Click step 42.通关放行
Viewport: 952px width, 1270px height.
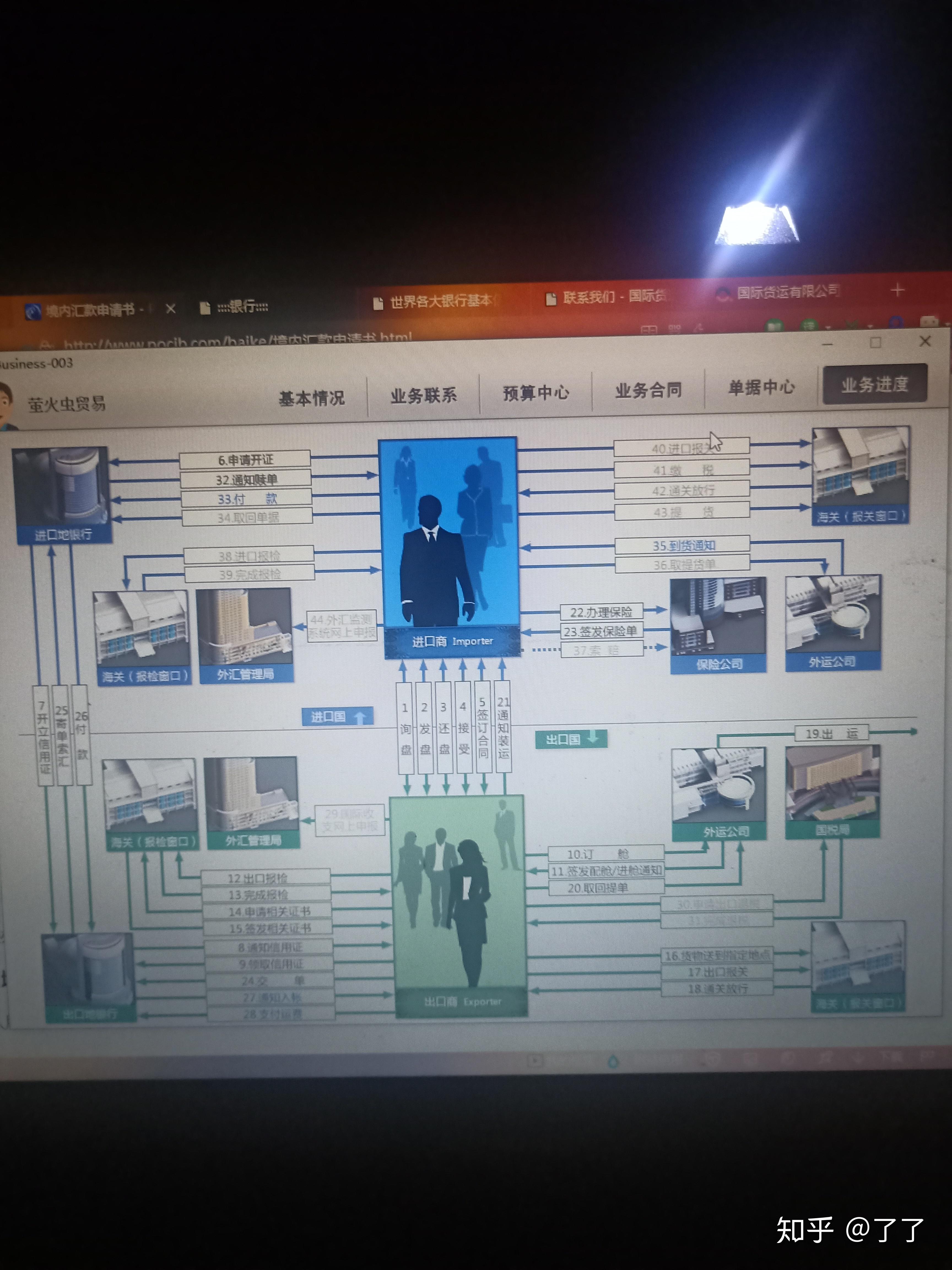click(x=682, y=490)
